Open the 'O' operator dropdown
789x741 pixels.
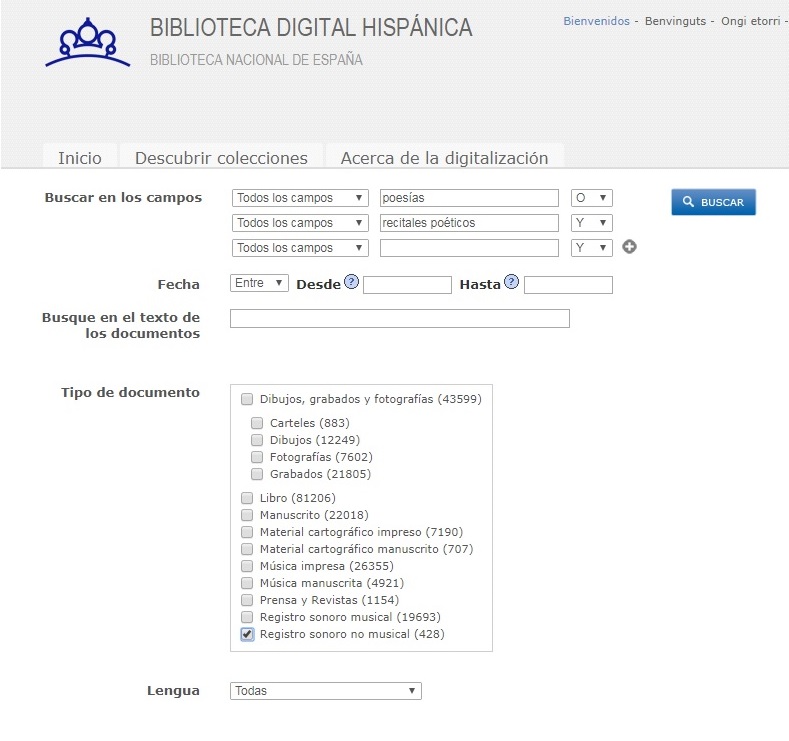592,198
